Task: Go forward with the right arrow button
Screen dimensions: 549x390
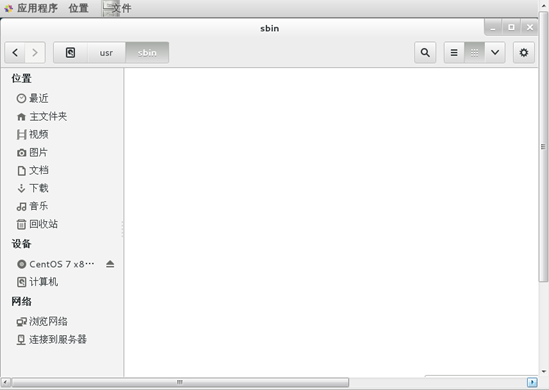Action: (35, 53)
